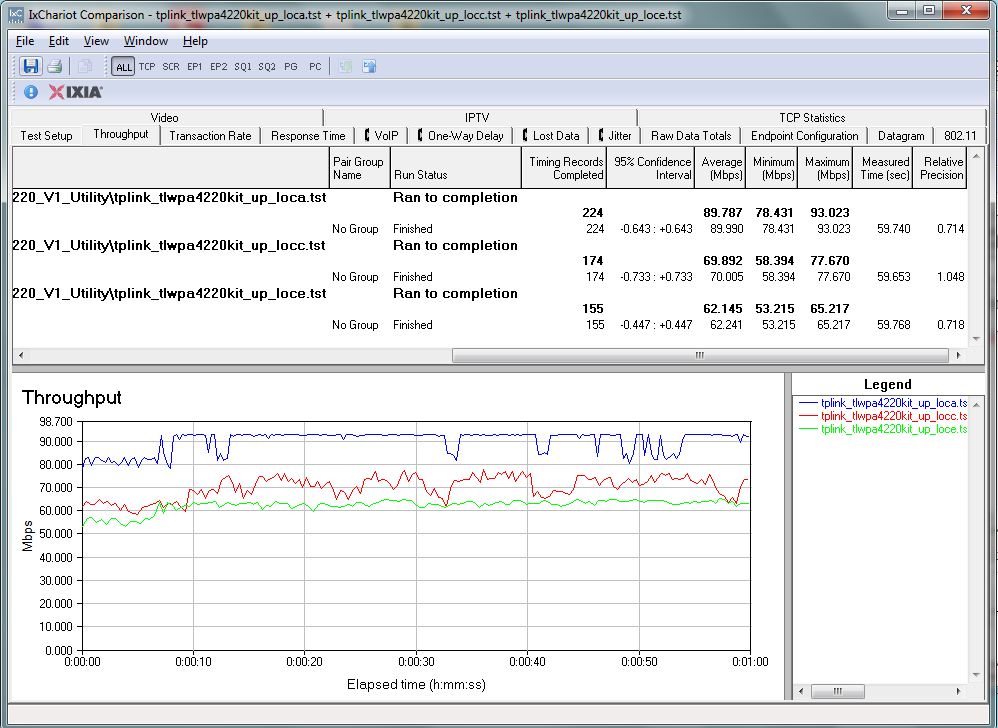The height and width of the screenshot is (728, 998).
Task: Select the SQ1 filter button
Action: point(242,66)
